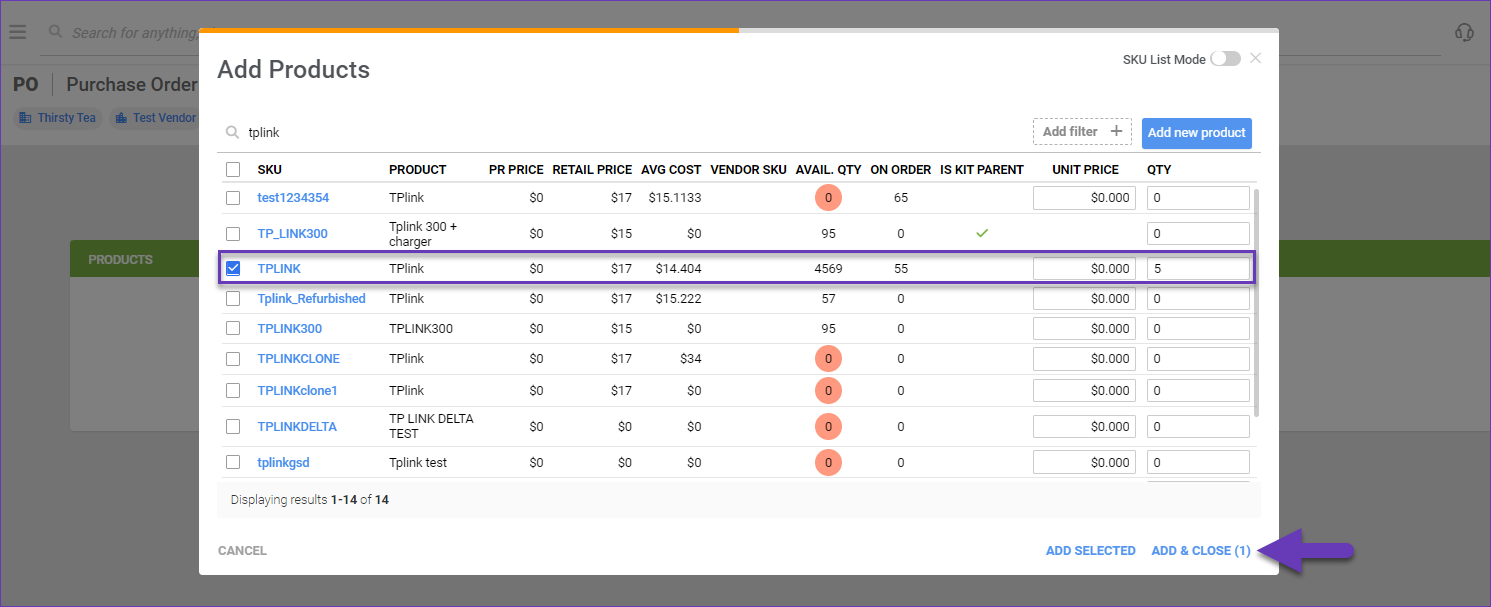Click 'Tplink 300 + charger' product name
1491x607 pixels.
pos(423,234)
